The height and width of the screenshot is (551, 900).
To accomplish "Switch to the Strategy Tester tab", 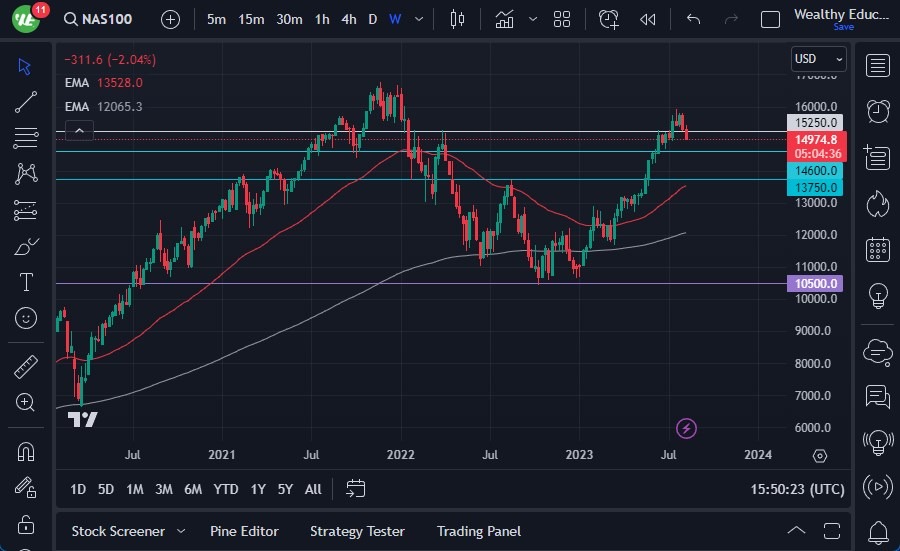I will click(357, 531).
